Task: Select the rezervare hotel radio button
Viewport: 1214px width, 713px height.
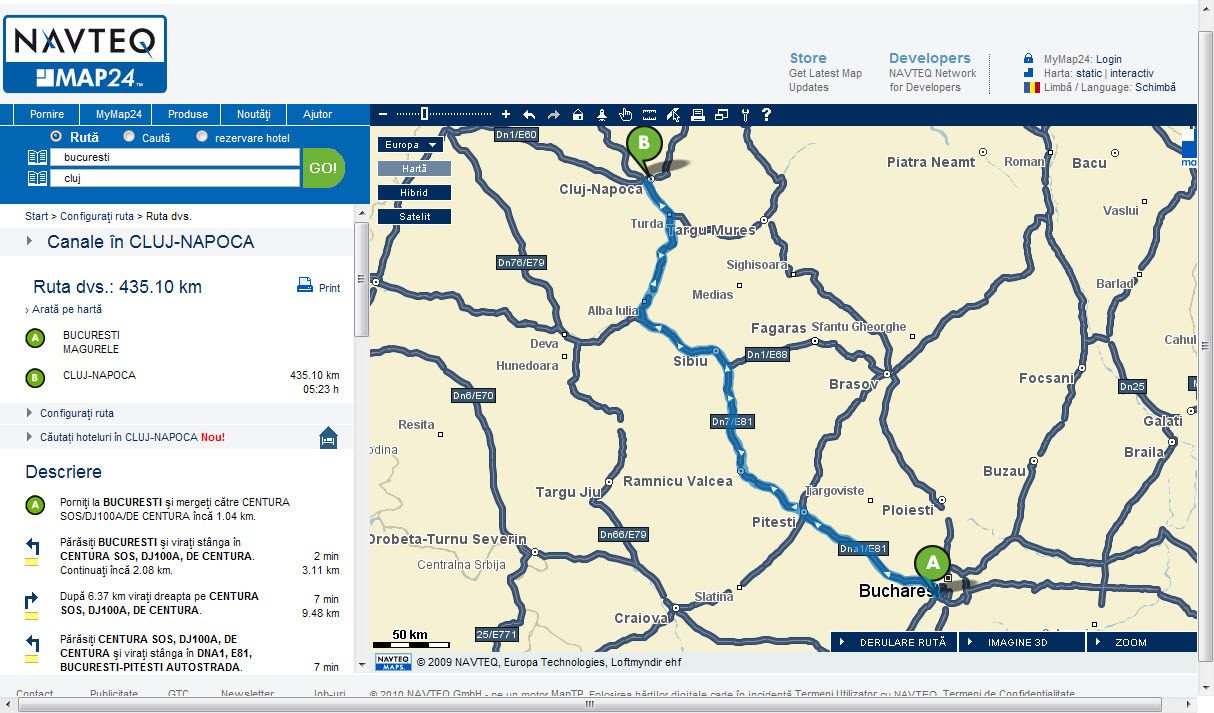Action: (202, 136)
